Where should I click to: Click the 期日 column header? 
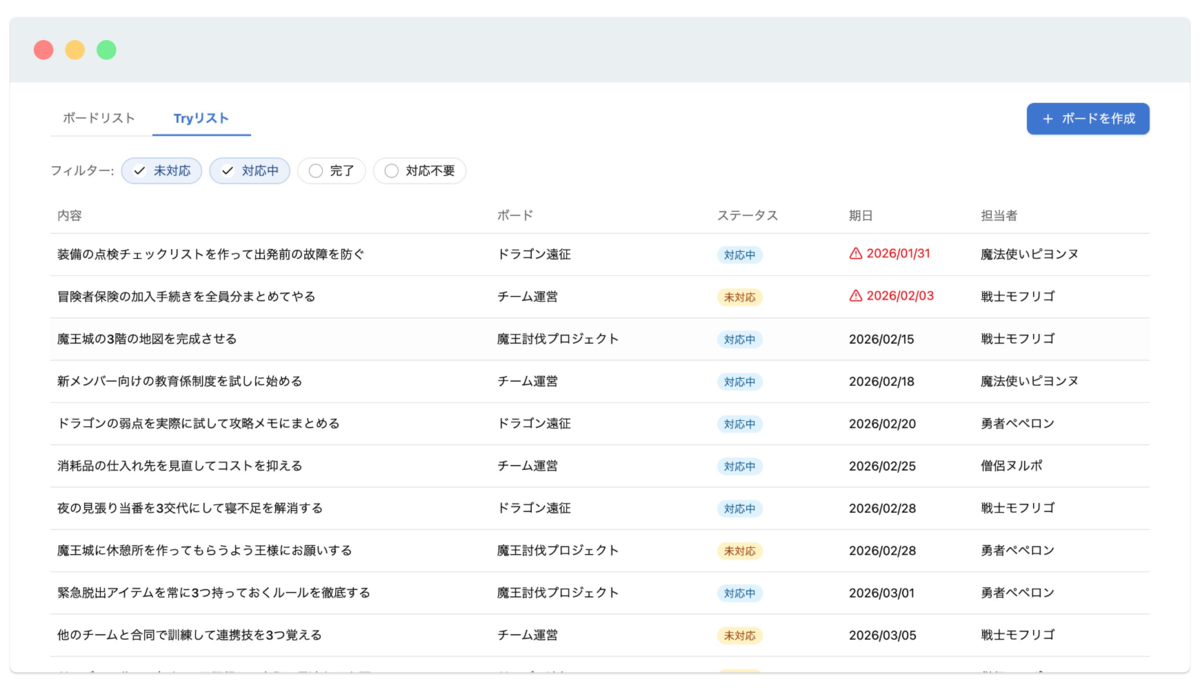pyautogui.click(x=861, y=215)
